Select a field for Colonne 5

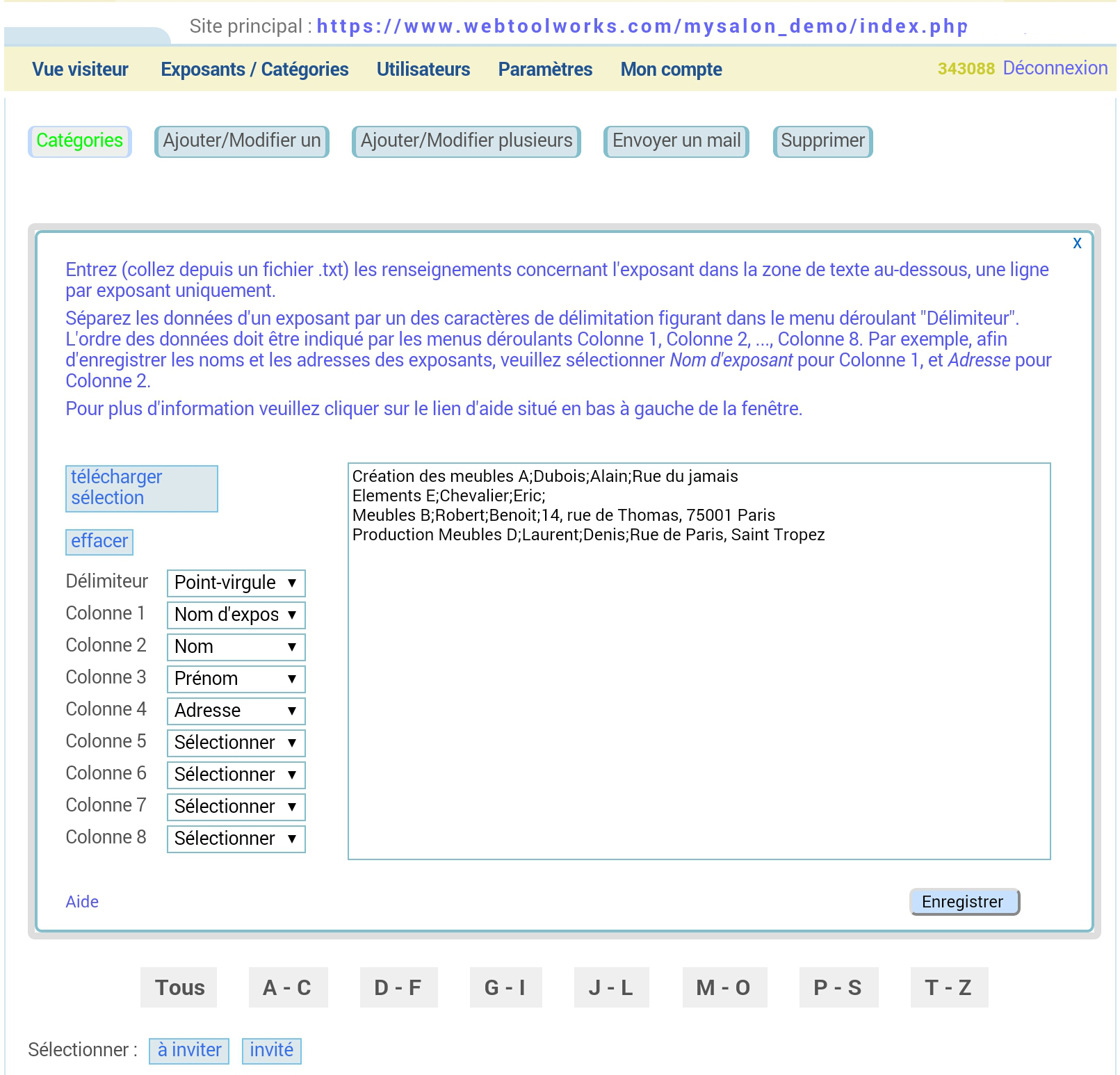click(236, 743)
